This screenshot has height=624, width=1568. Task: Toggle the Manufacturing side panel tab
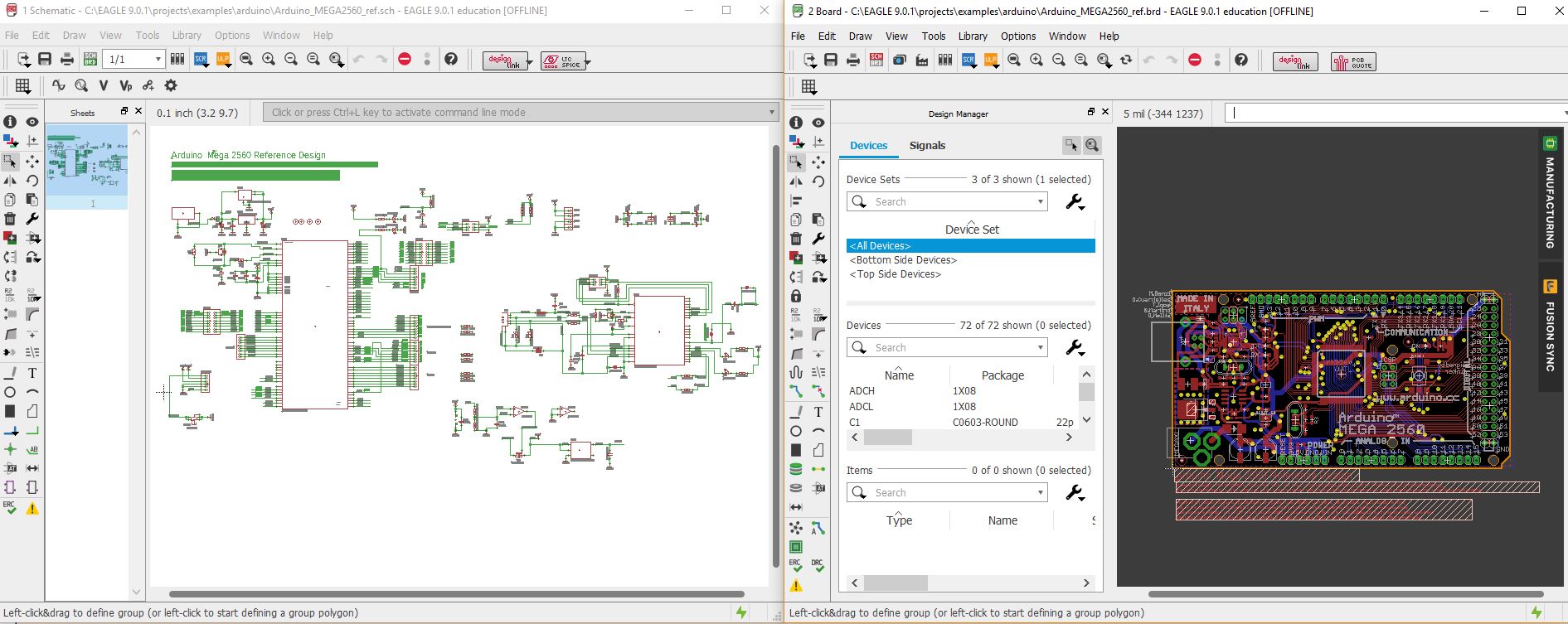click(x=1549, y=193)
